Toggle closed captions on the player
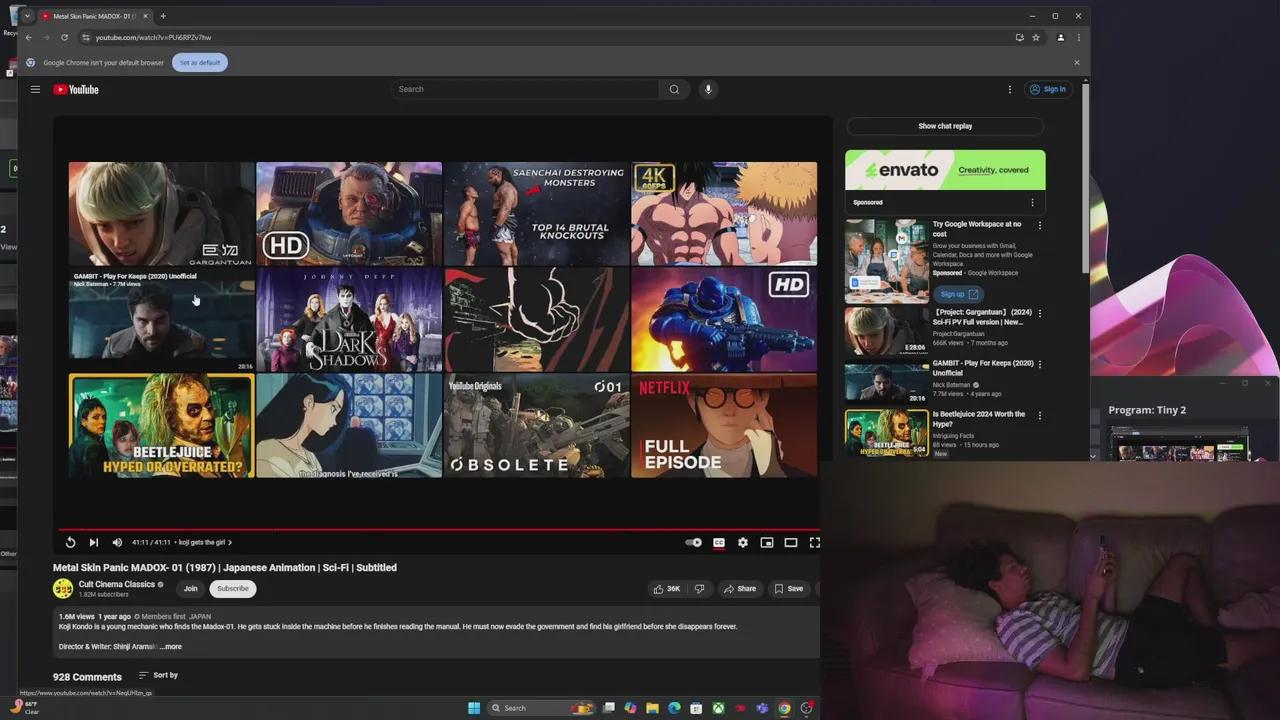 pos(718,542)
